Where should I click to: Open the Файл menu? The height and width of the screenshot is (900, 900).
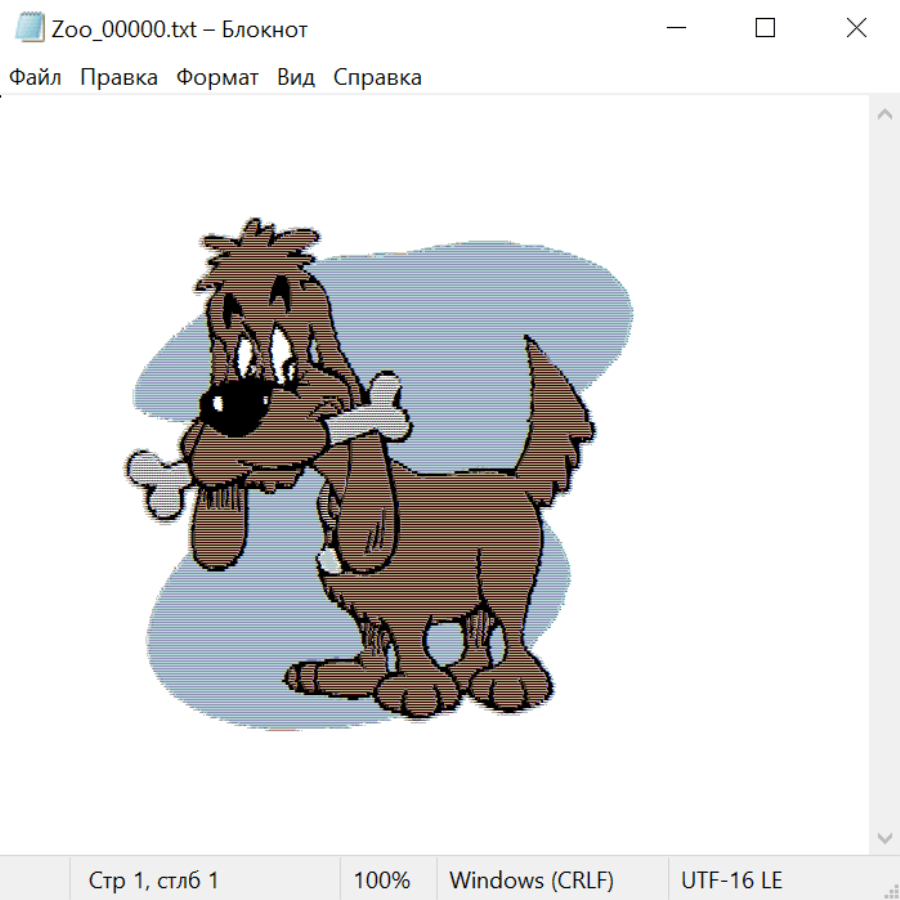(x=35, y=77)
